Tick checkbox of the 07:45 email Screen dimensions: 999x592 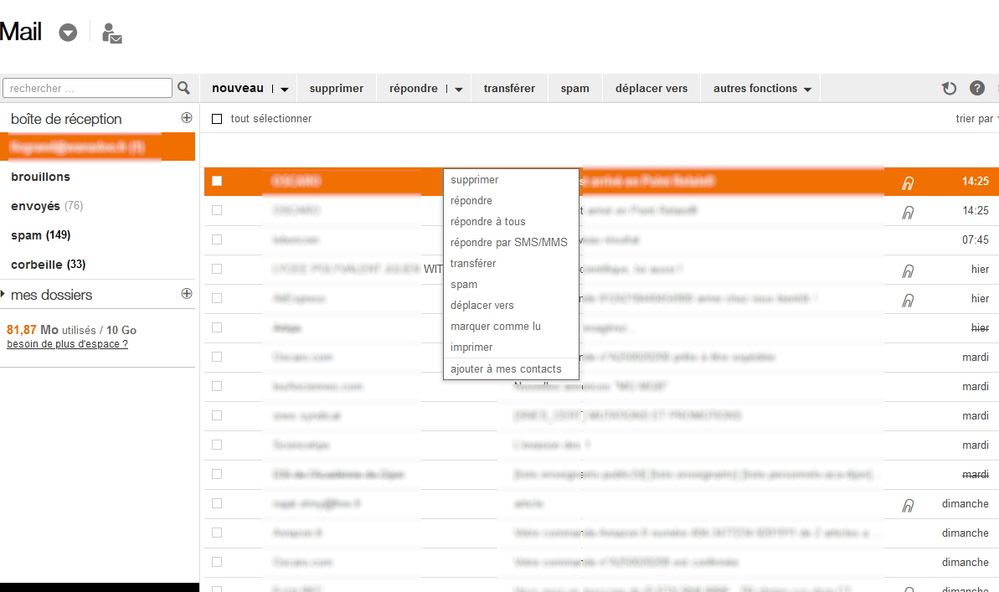[217, 240]
